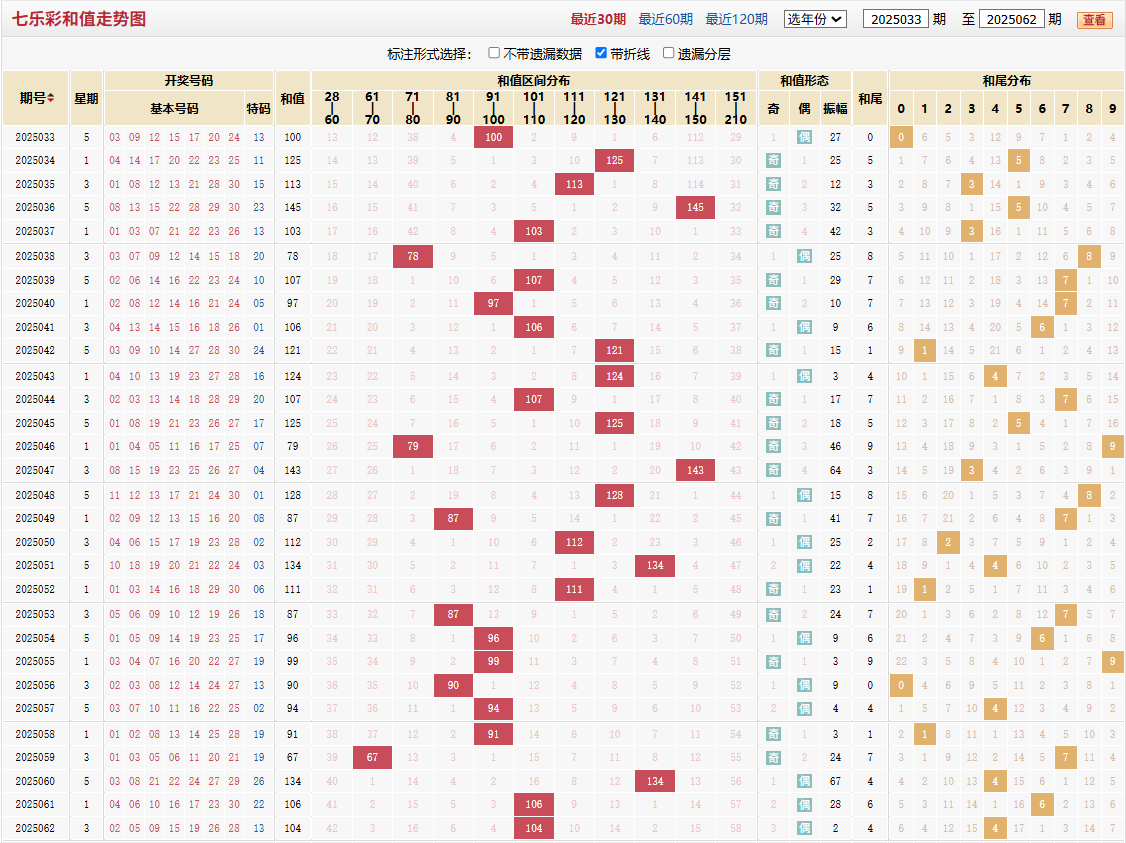
Task: Sort by the 期号 column arrow icon
Action: click(51, 98)
